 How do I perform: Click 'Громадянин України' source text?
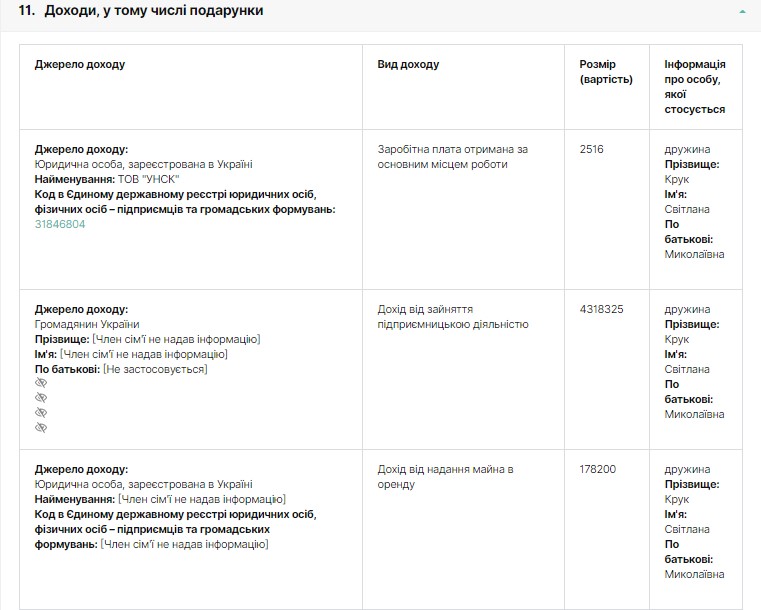tap(87, 324)
